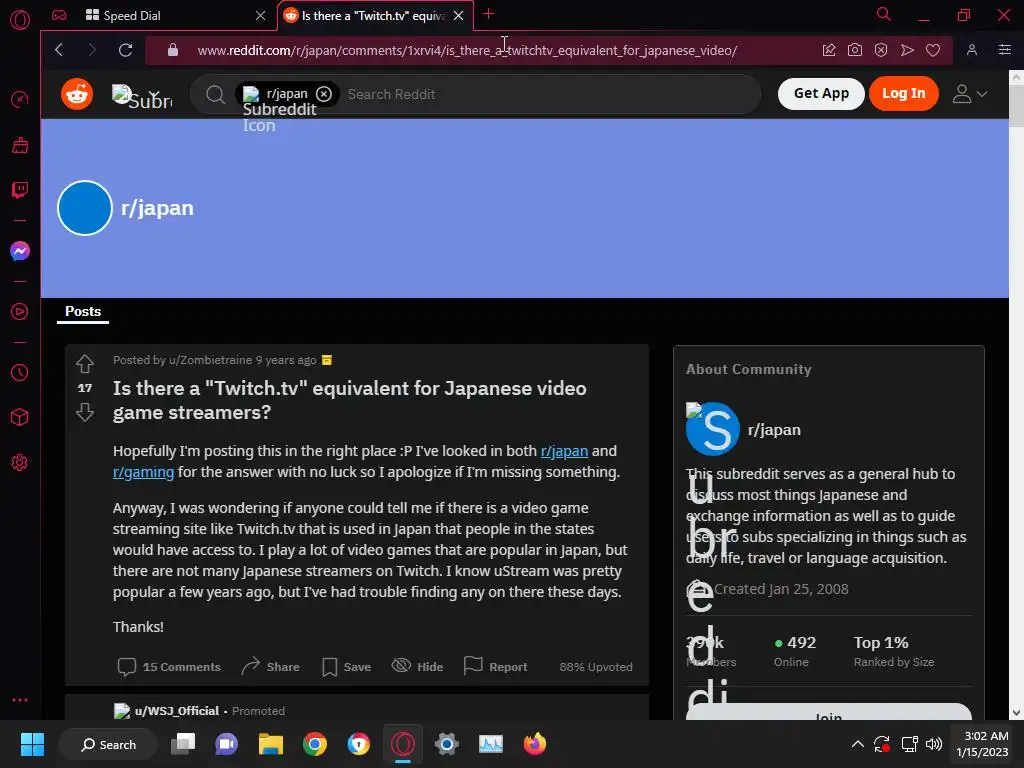This screenshot has width=1024, height=768.
Task: Open GX Cleaner icon in sidebar
Action: point(20,145)
